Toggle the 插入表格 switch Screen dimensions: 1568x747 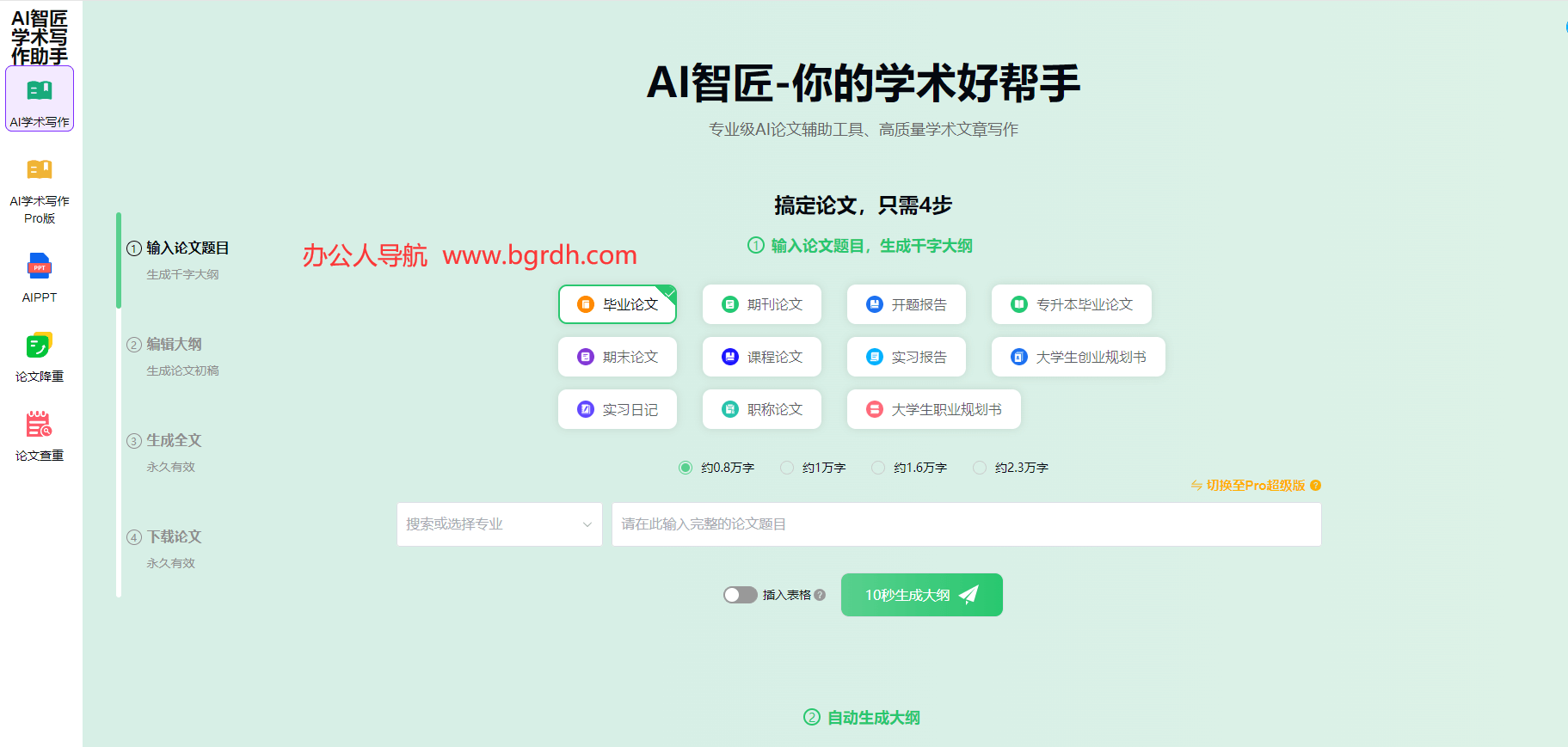click(740, 595)
